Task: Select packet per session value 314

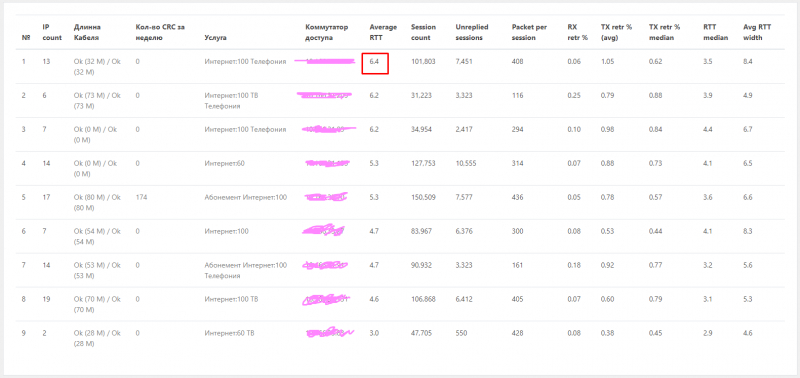Action: [x=517, y=163]
